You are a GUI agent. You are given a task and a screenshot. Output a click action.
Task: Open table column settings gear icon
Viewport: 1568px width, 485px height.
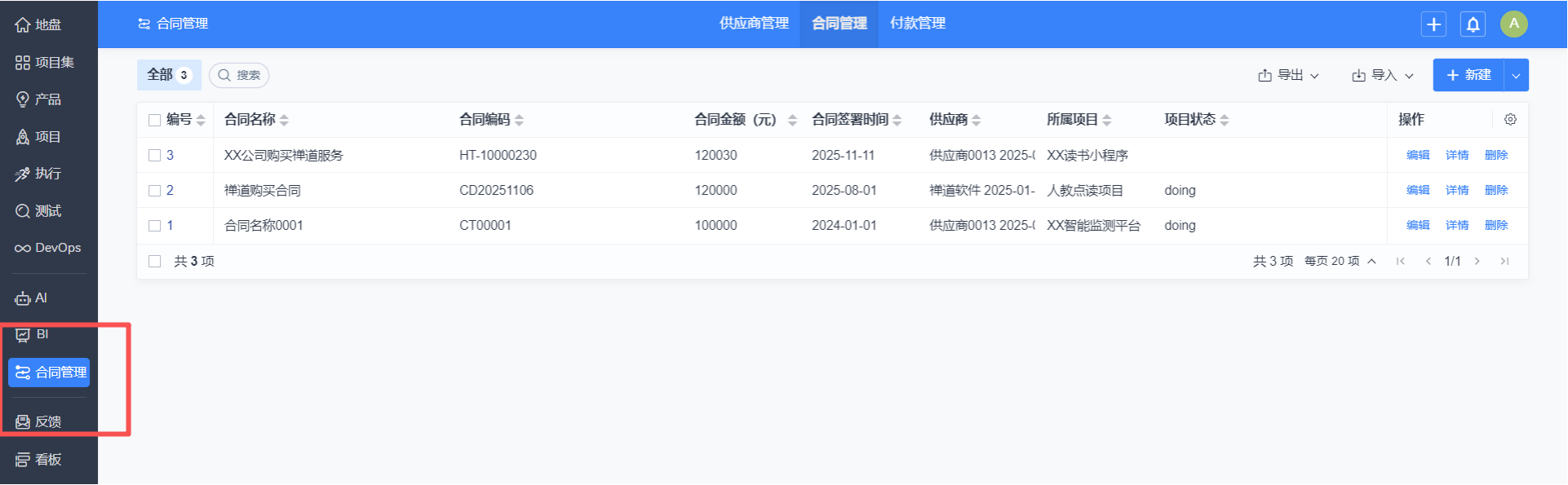(x=1510, y=120)
